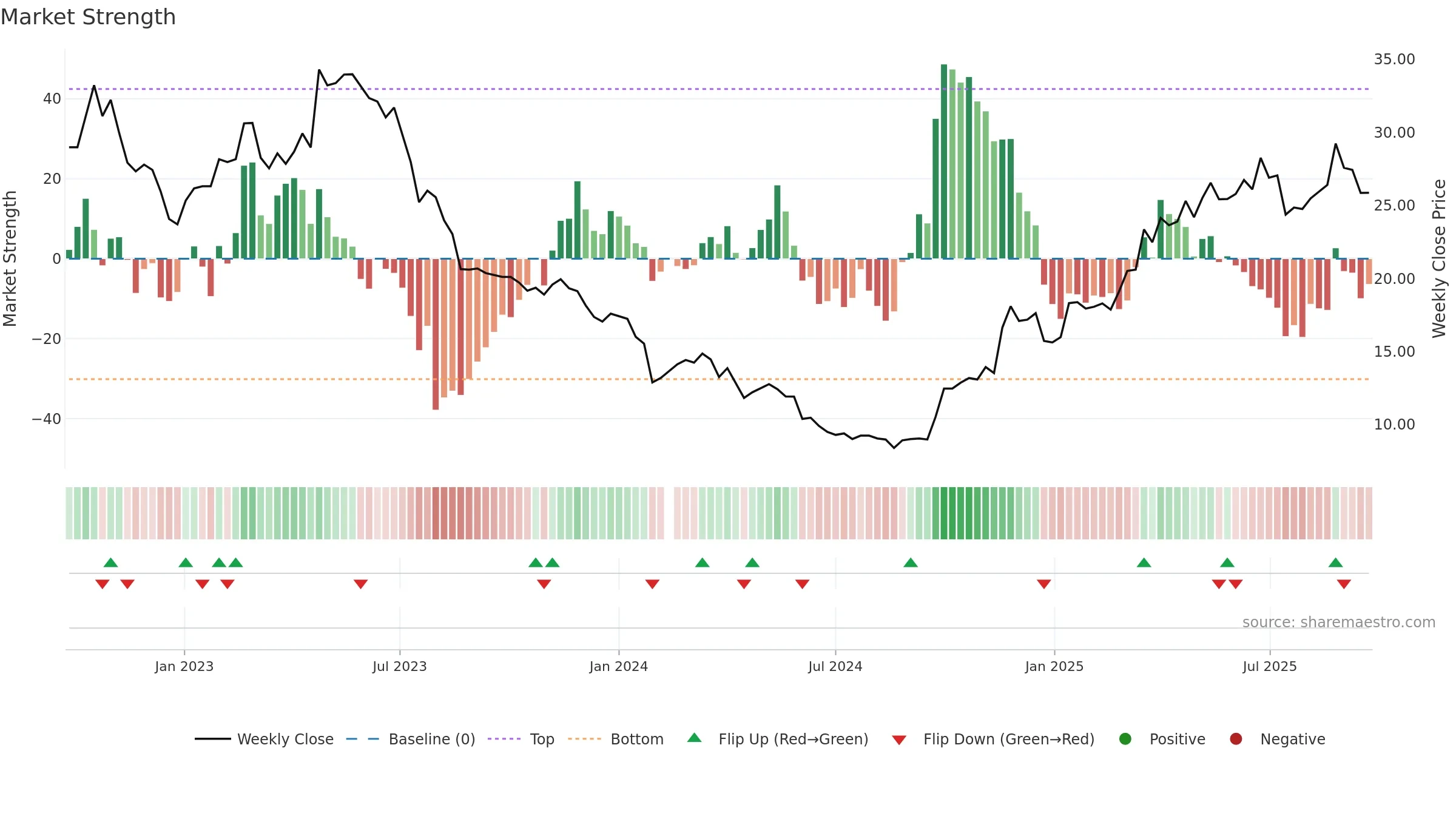The width and height of the screenshot is (1456, 819).
Task: Click the '40' strength axis label
Action: click(x=52, y=99)
